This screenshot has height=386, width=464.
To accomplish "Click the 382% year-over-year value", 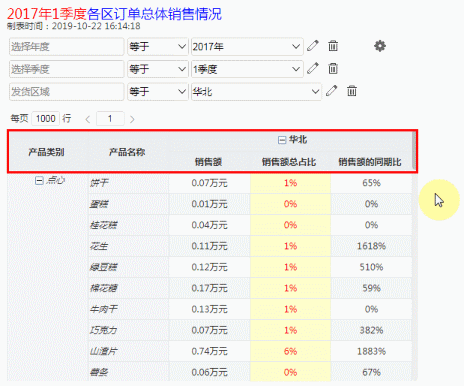I will (371, 330).
